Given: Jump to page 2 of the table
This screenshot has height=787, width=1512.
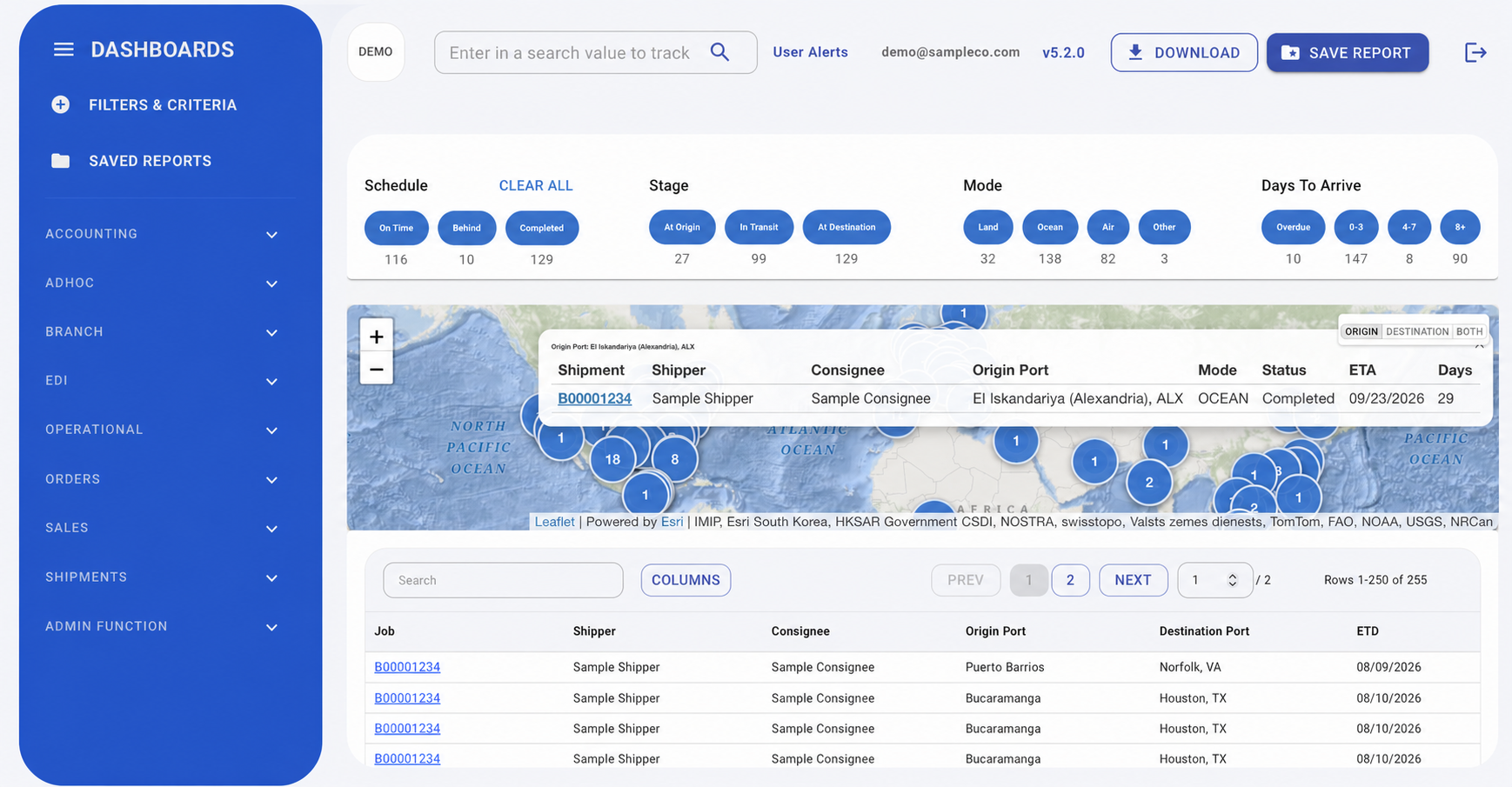Looking at the screenshot, I should 1070,580.
